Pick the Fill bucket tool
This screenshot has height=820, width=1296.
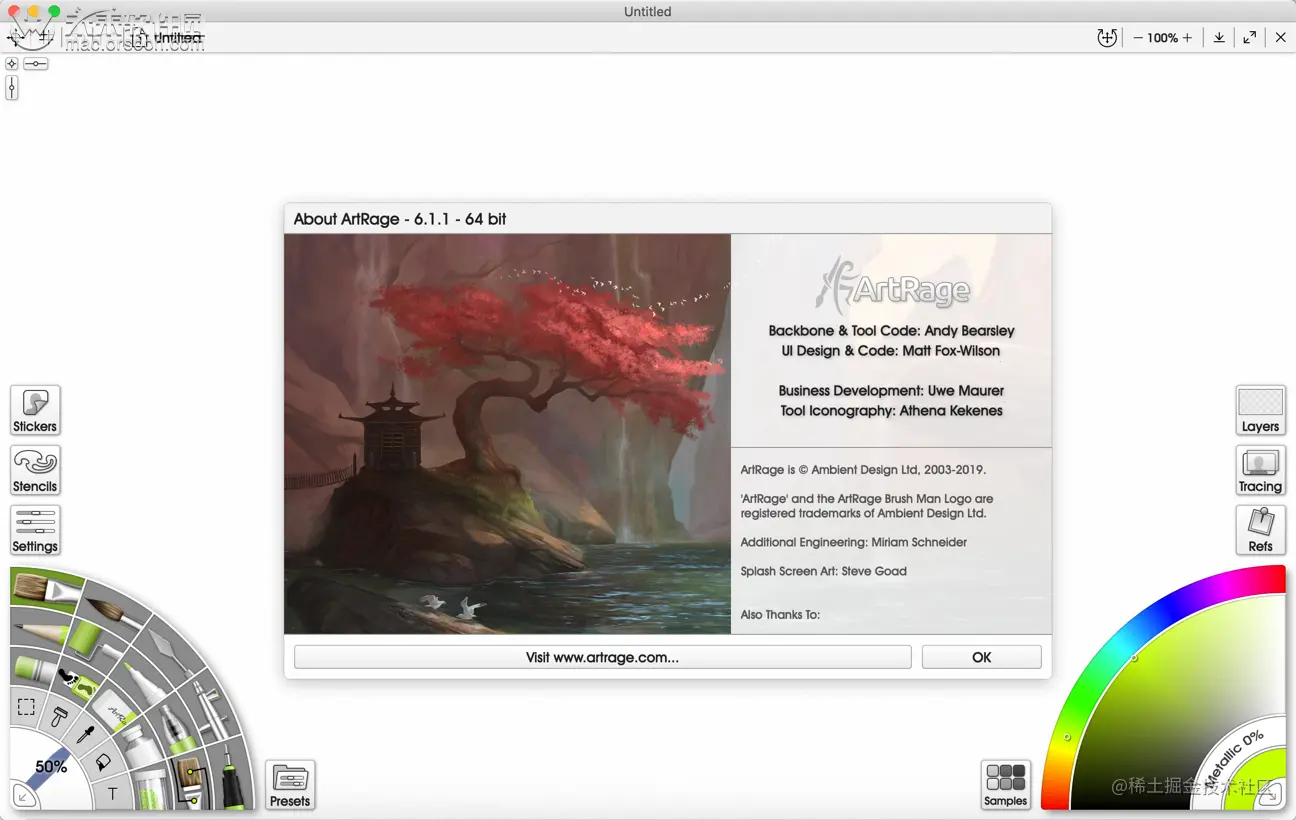[x=103, y=762]
